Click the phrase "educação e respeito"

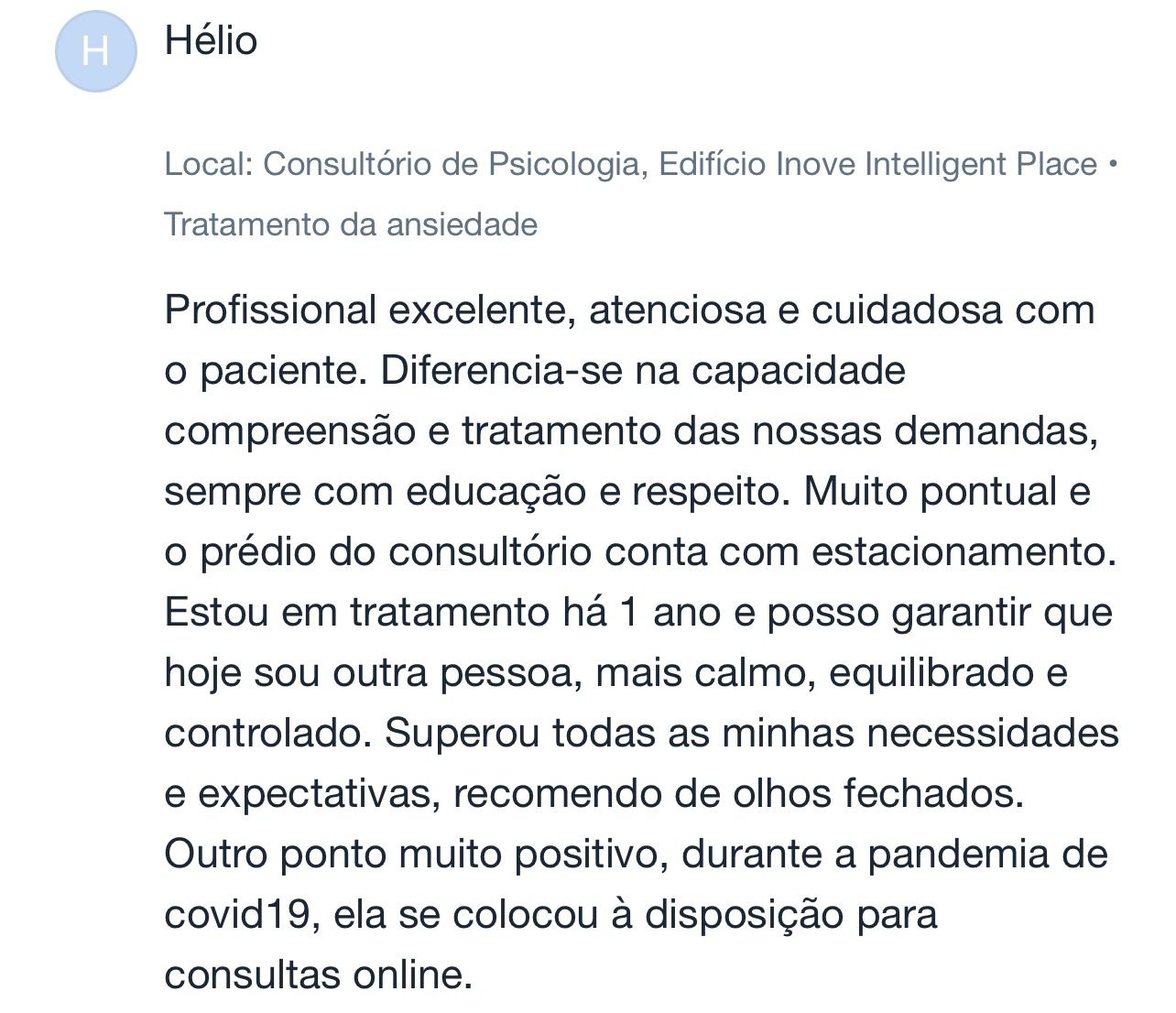click(596, 492)
